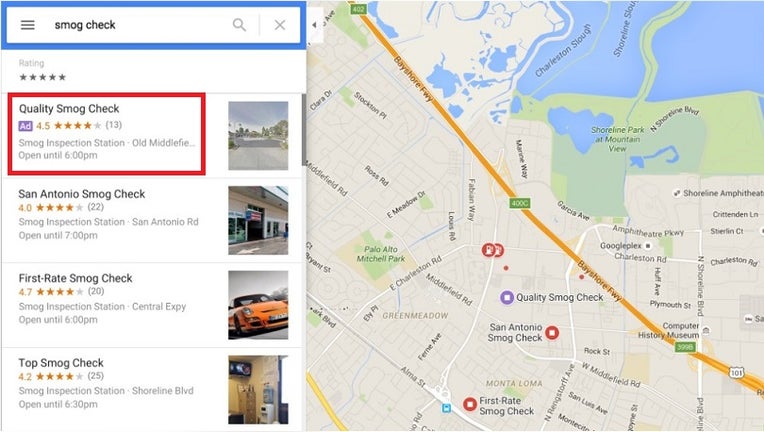Select the Computer History Museum marker
Screen dimensions: 764x432
click(x=706, y=331)
